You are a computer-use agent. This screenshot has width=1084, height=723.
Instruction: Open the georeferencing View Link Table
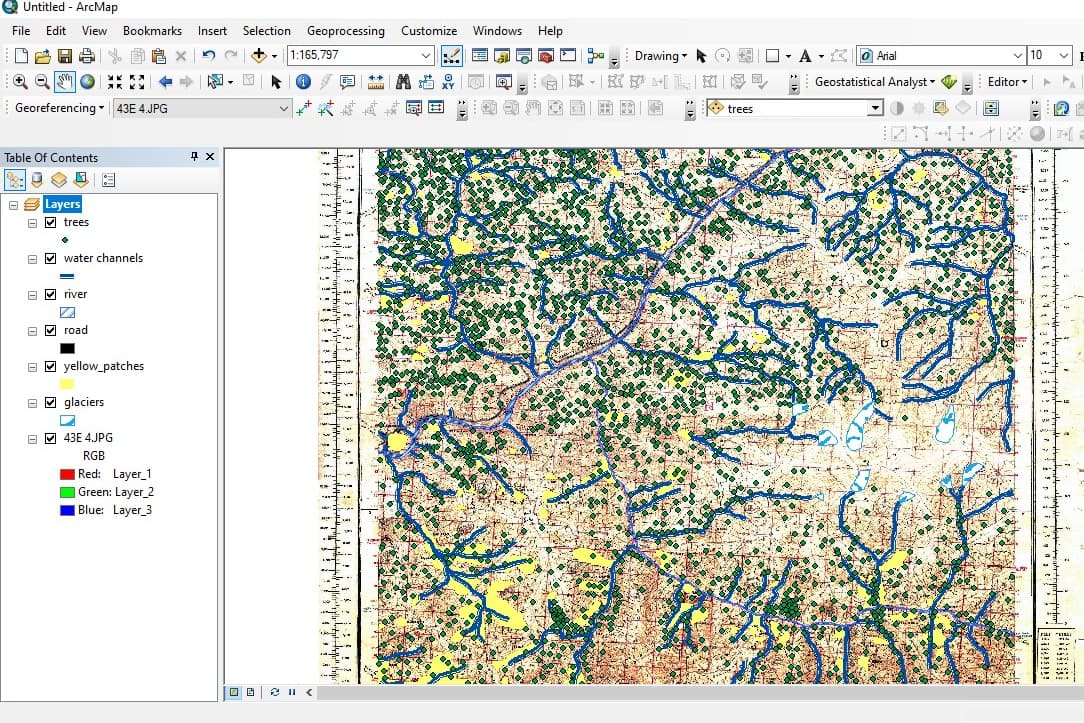click(x=436, y=108)
